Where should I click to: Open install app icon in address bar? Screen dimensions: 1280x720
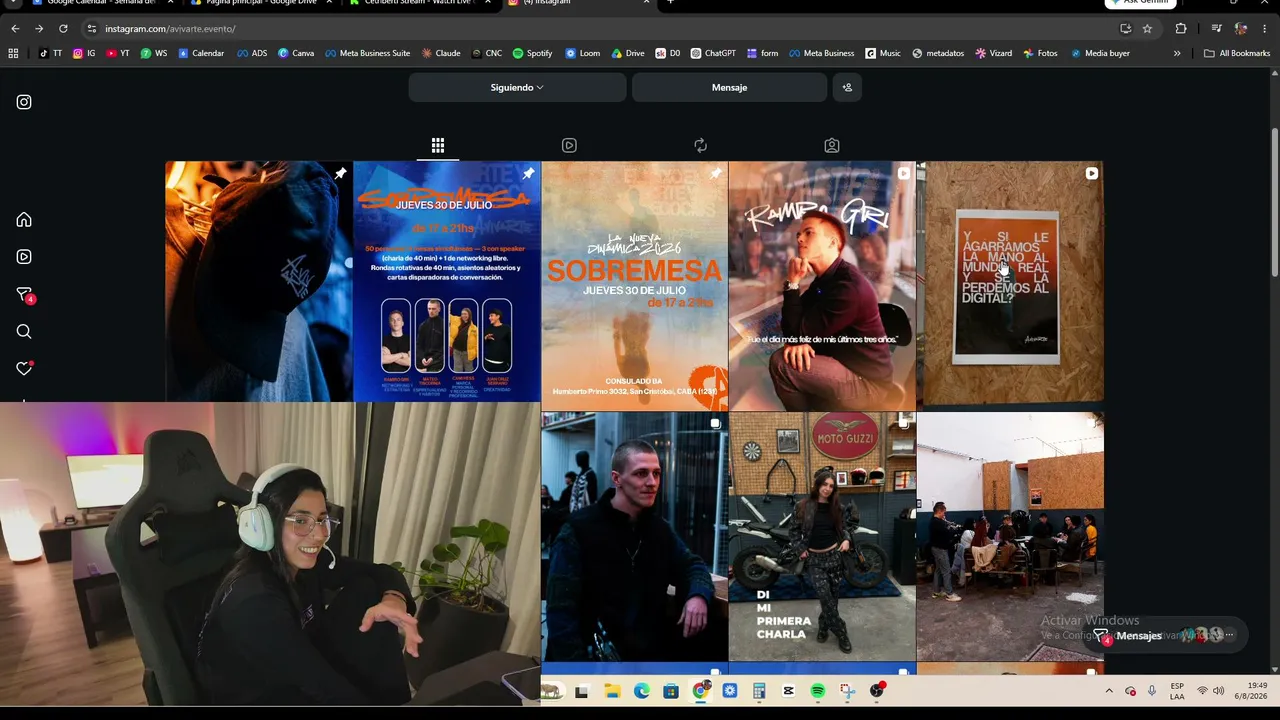(x=1125, y=29)
